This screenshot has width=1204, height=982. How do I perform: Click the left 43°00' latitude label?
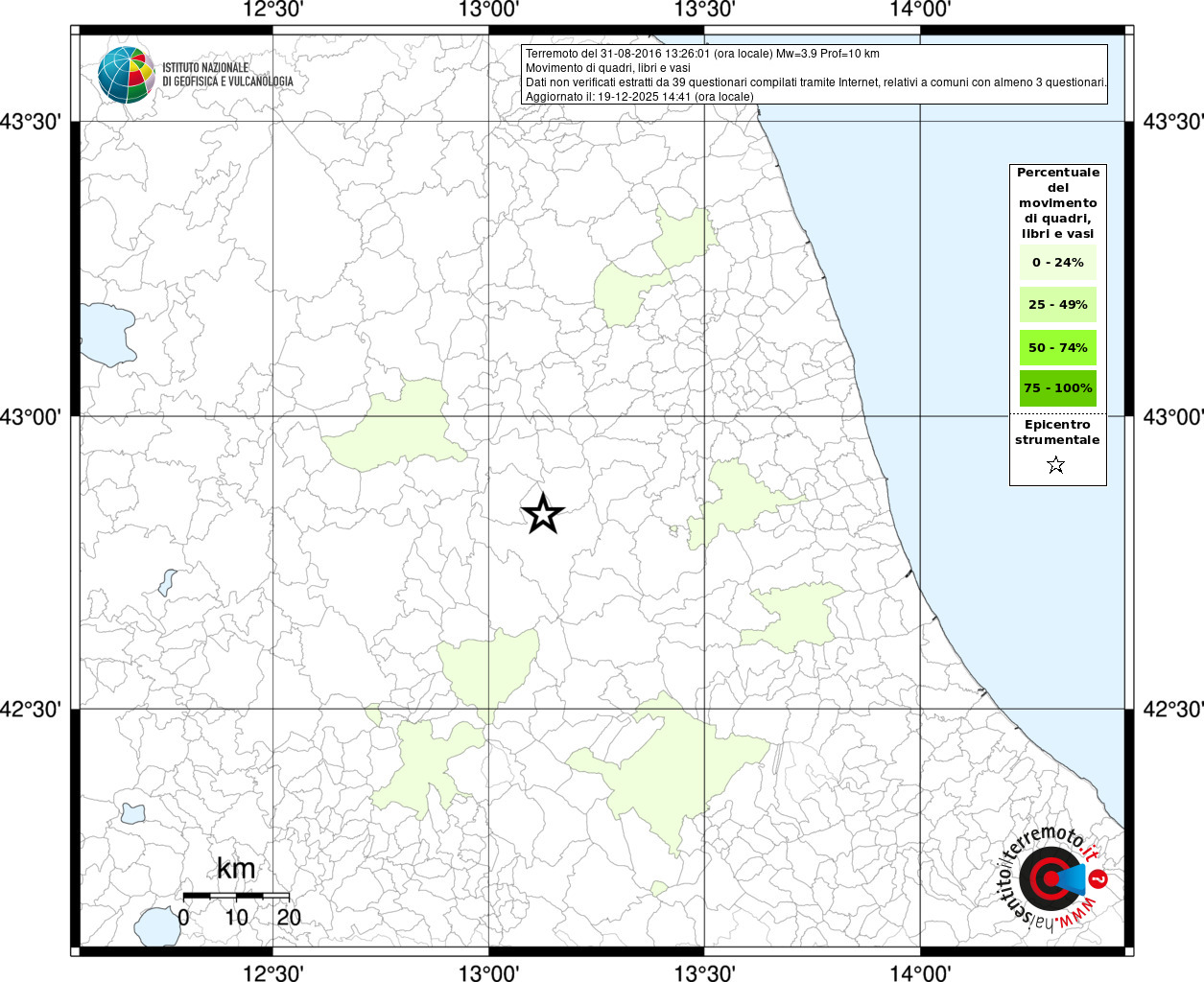[32, 417]
